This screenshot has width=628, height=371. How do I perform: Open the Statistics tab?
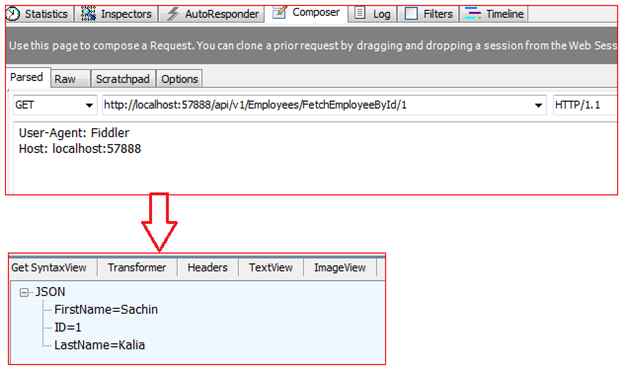coord(40,14)
